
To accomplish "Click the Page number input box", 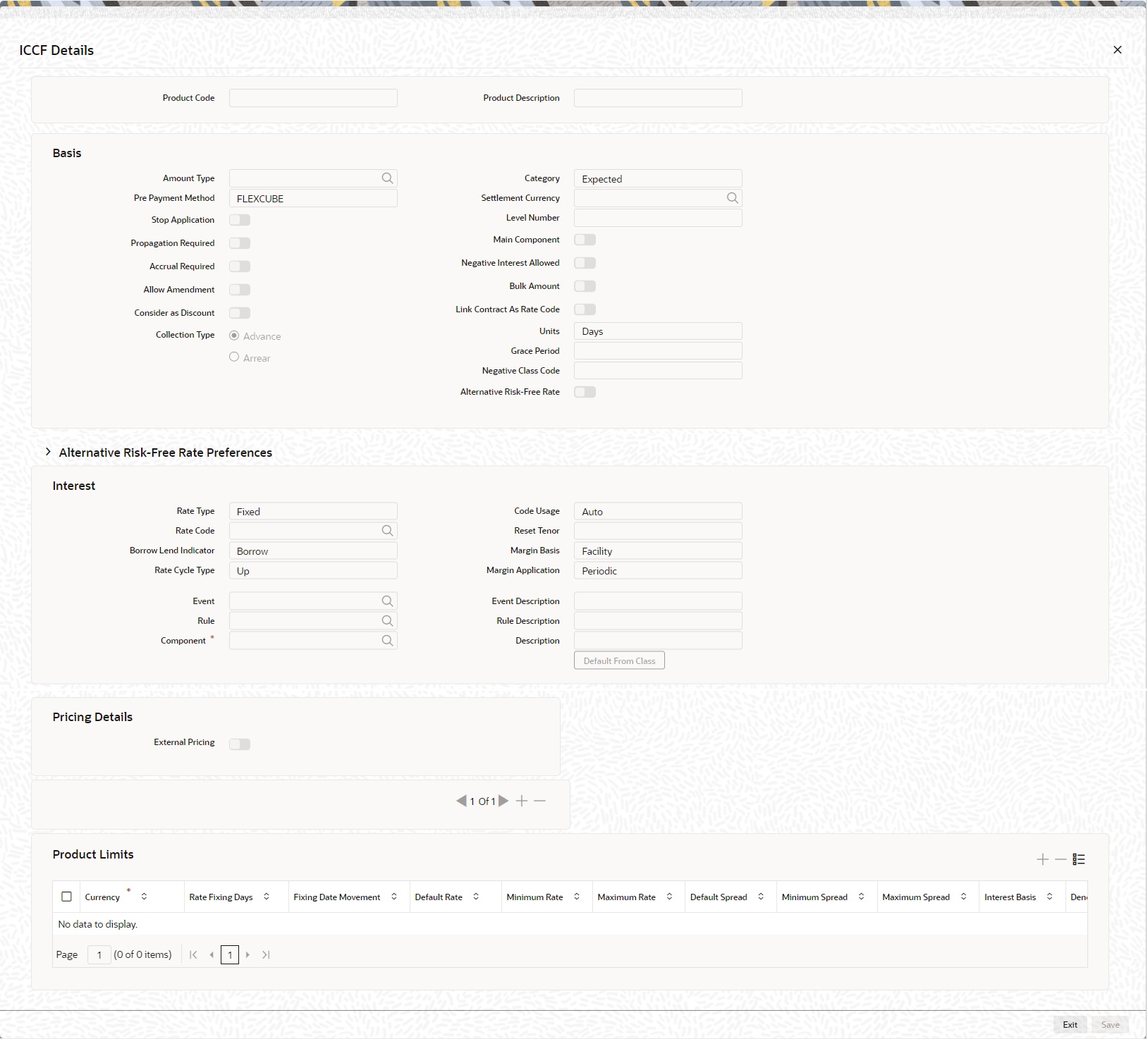I will coord(99,954).
